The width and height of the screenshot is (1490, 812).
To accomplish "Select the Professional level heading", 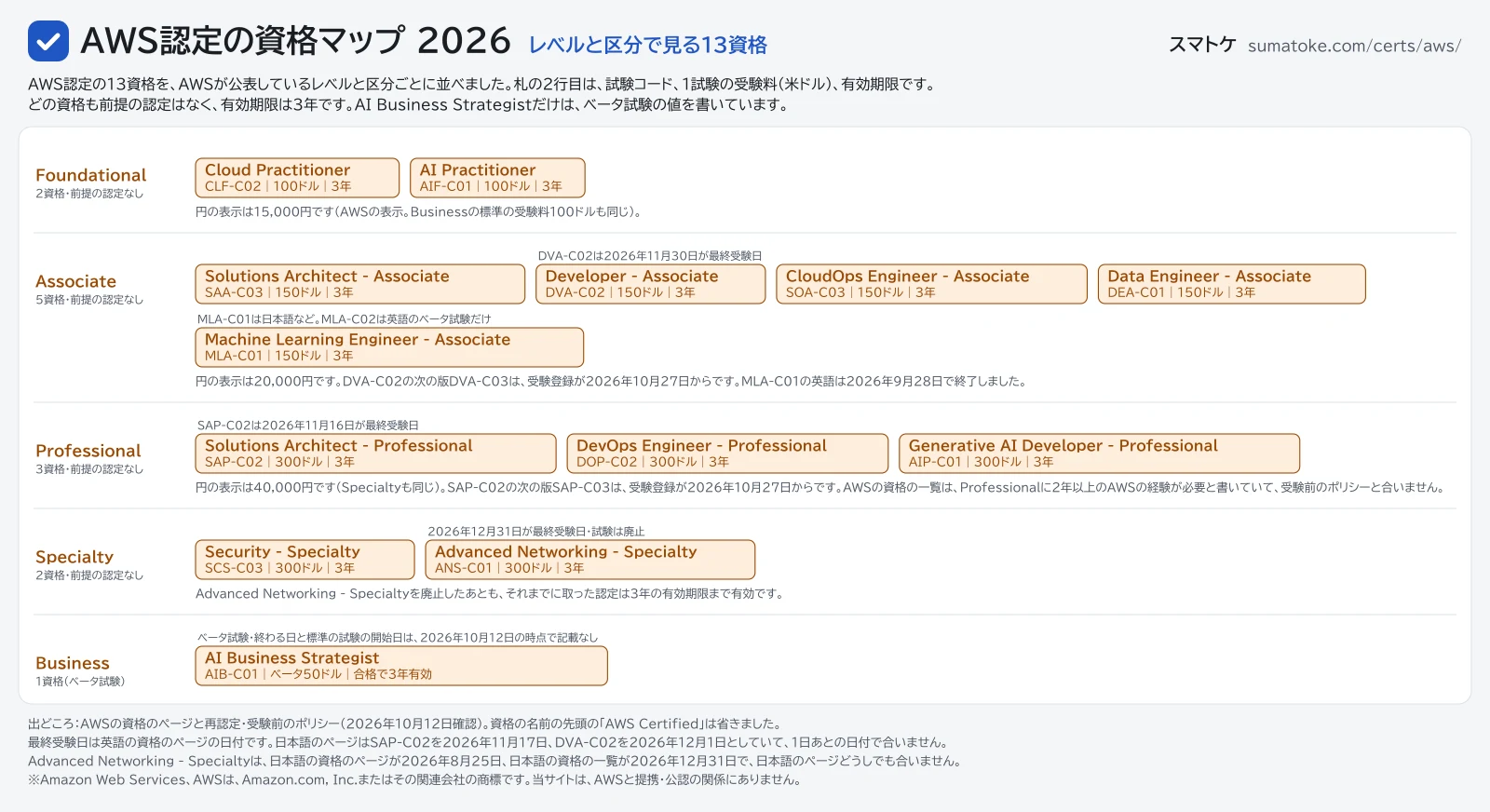I will 88,451.
